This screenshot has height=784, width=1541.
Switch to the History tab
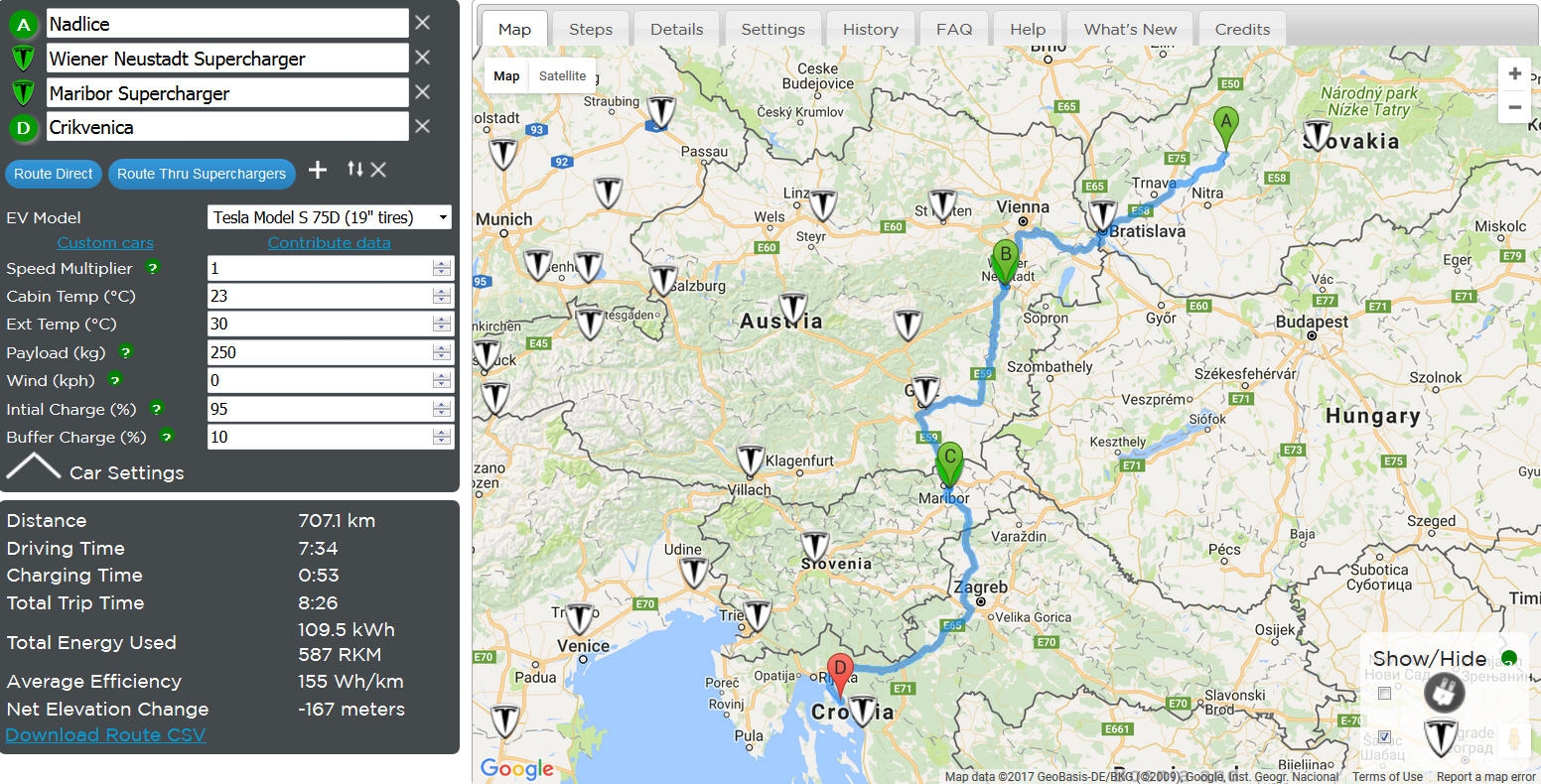pyautogui.click(x=870, y=29)
